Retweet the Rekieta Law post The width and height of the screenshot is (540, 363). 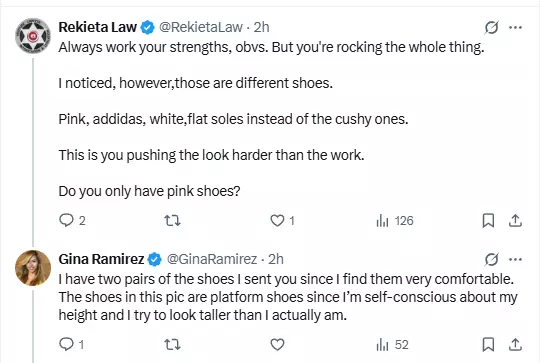172,220
